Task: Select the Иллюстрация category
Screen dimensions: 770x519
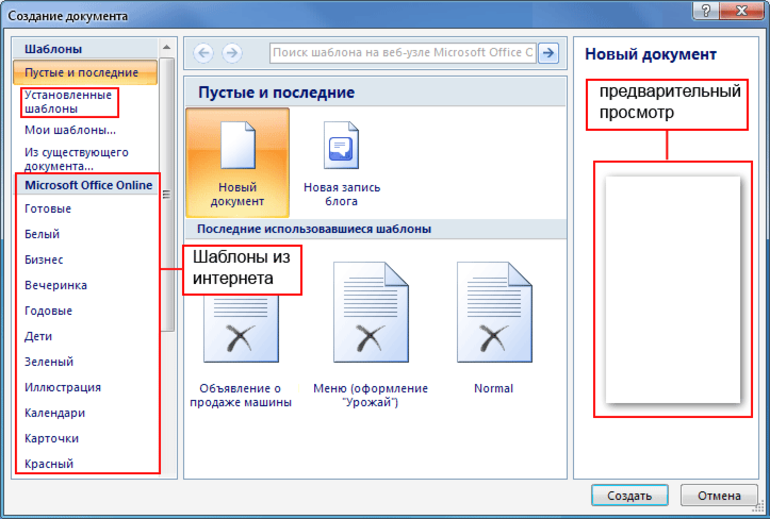Action: 62,387
